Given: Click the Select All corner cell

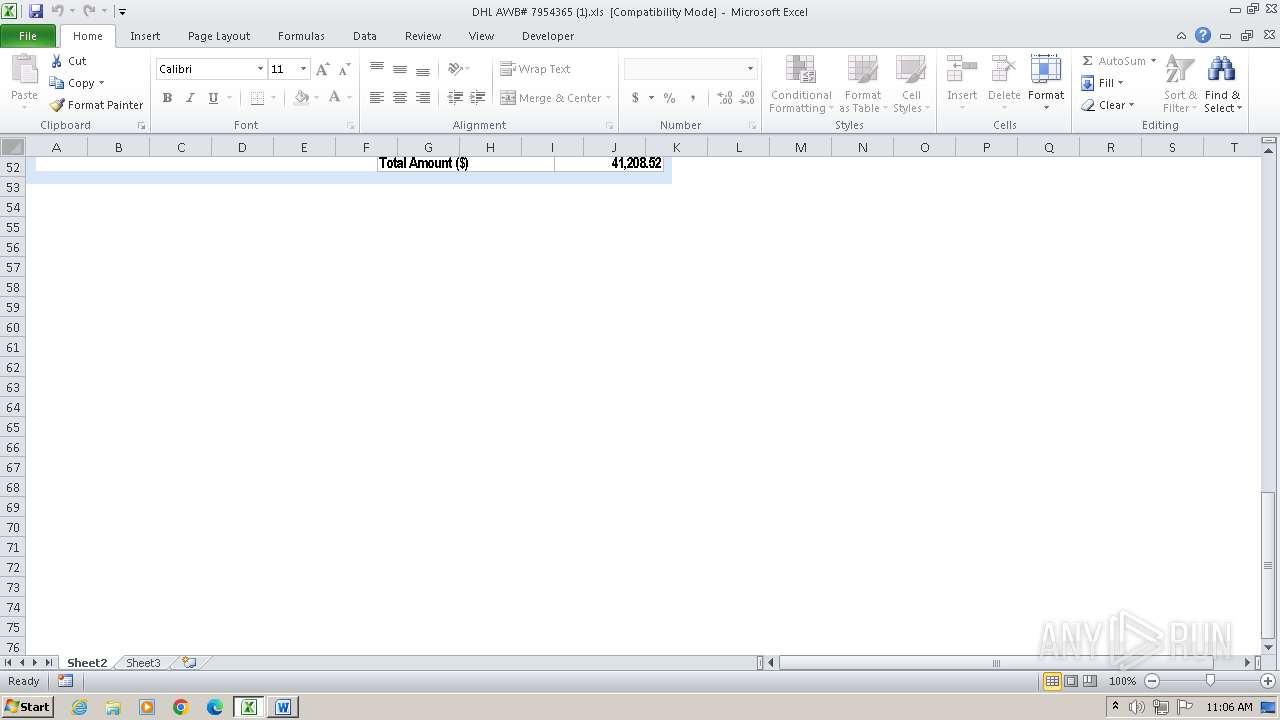Looking at the screenshot, I should click(12, 147).
